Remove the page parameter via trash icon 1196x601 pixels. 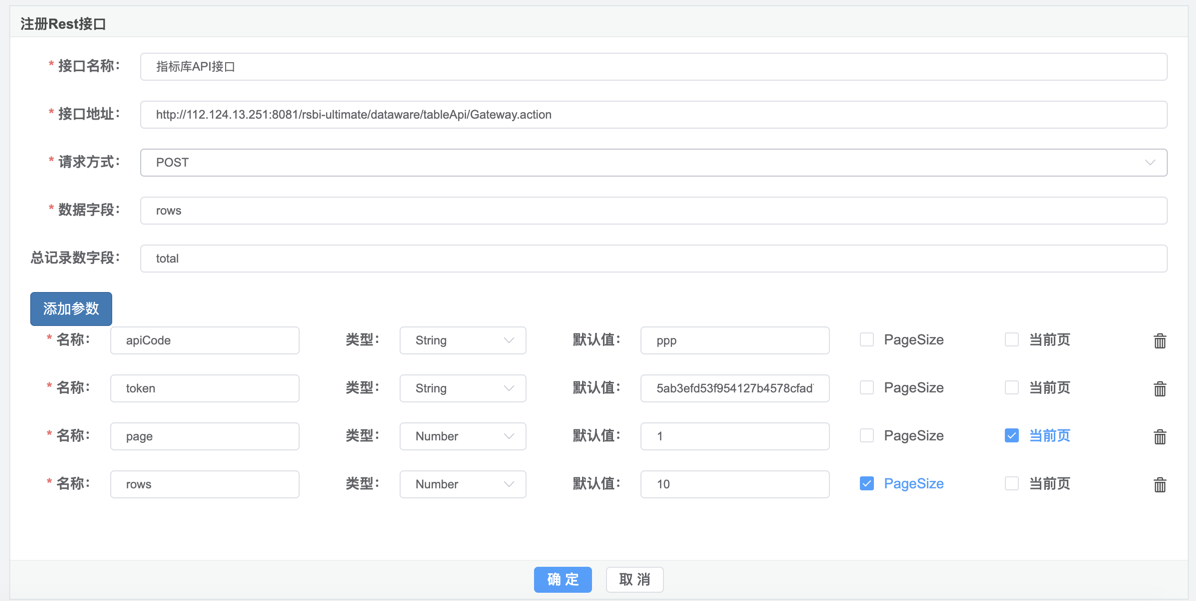pos(1160,437)
